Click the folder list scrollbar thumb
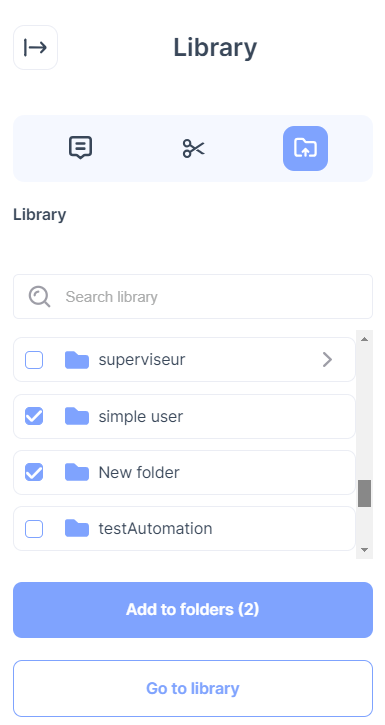Image resolution: width=385 pixels, height=725 pixels. click(364, 493)
